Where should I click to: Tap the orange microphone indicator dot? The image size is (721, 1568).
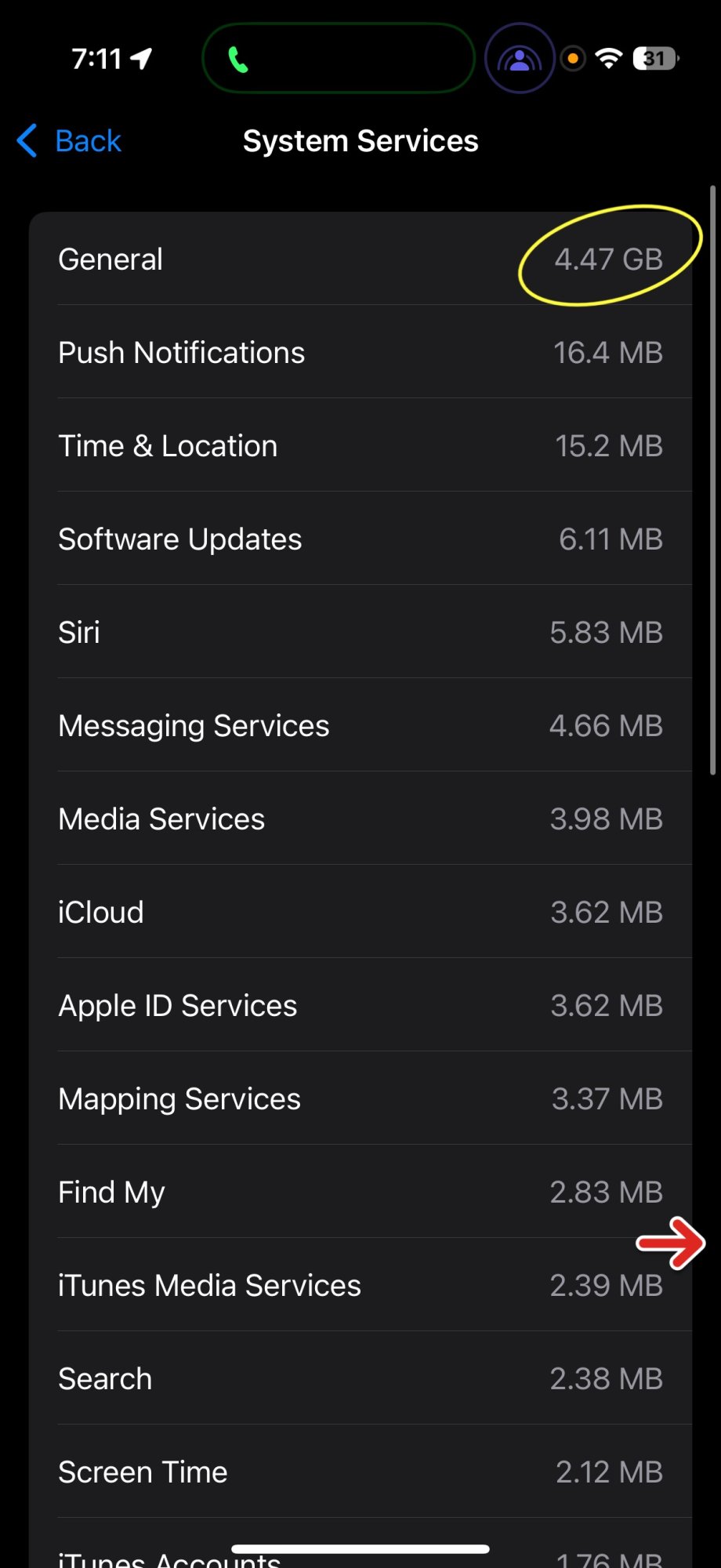point(573,59)
